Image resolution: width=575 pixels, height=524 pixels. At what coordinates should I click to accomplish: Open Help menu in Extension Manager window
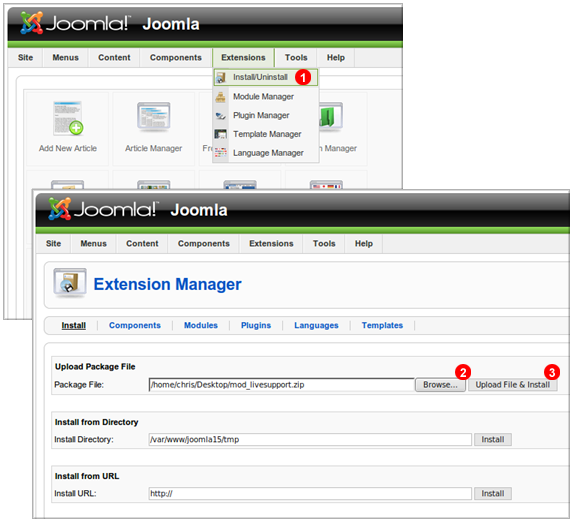(363, 243)
